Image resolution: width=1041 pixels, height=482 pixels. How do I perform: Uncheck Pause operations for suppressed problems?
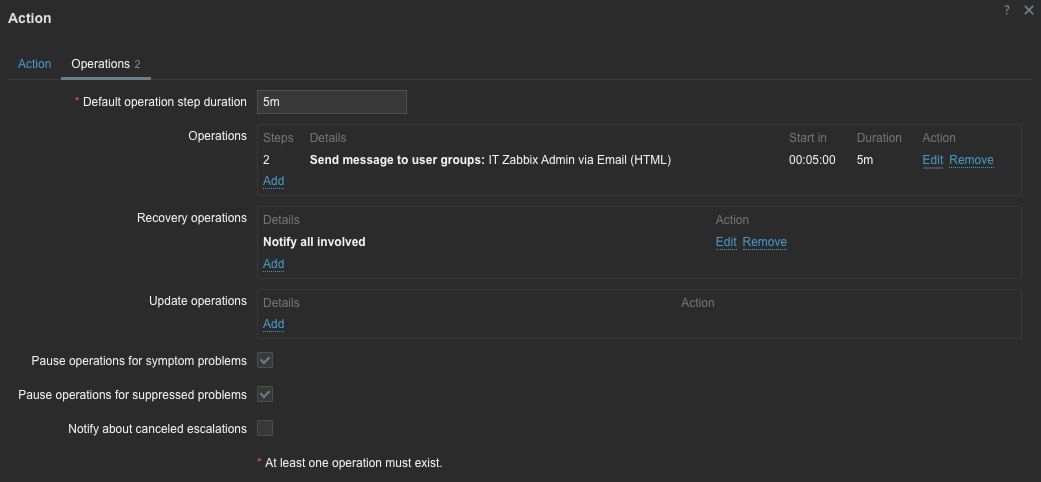(x=265, y=394)
